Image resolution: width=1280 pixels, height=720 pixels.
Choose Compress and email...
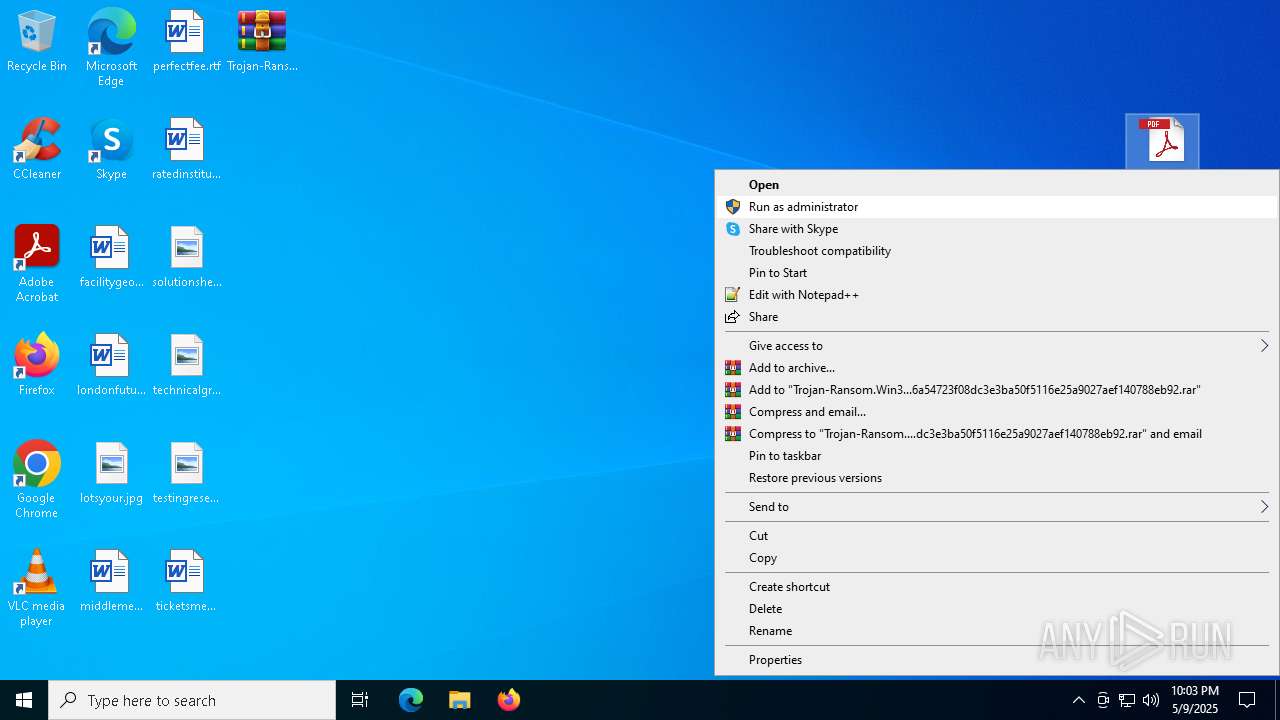coord(997,412)
